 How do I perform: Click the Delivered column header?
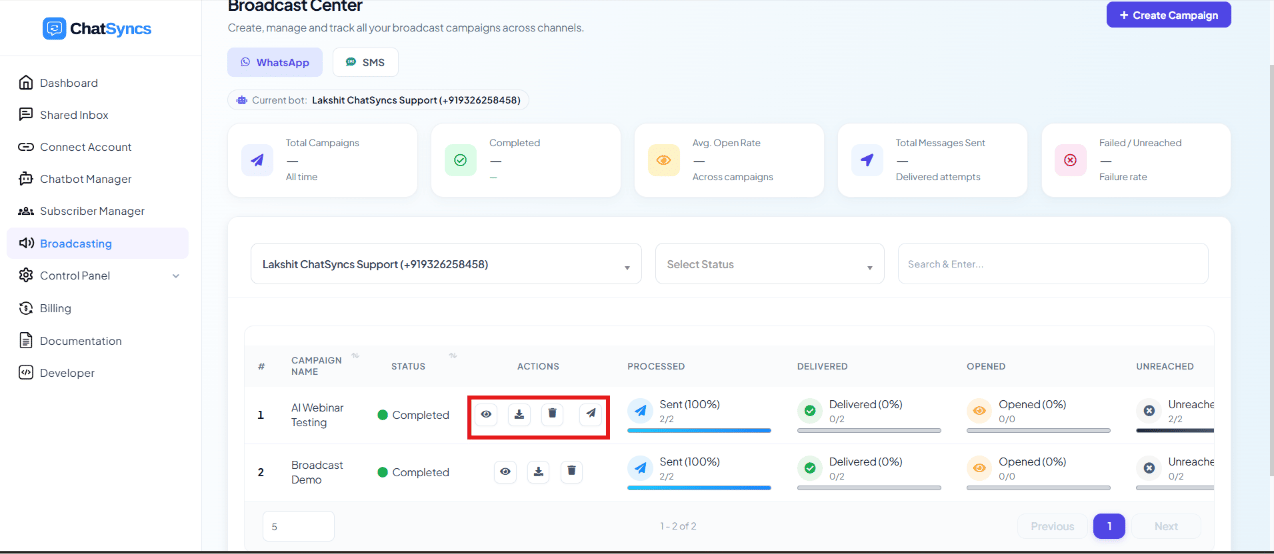(822, 366)
